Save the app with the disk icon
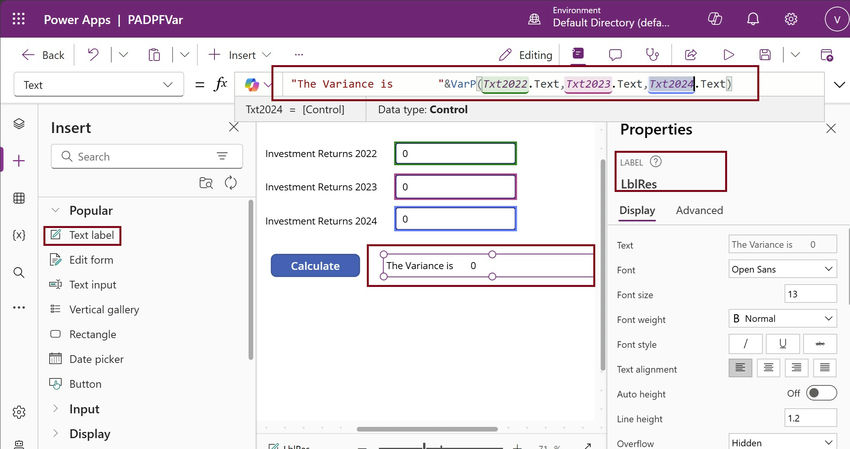The image size is (850, 449). tap(765, 54)
